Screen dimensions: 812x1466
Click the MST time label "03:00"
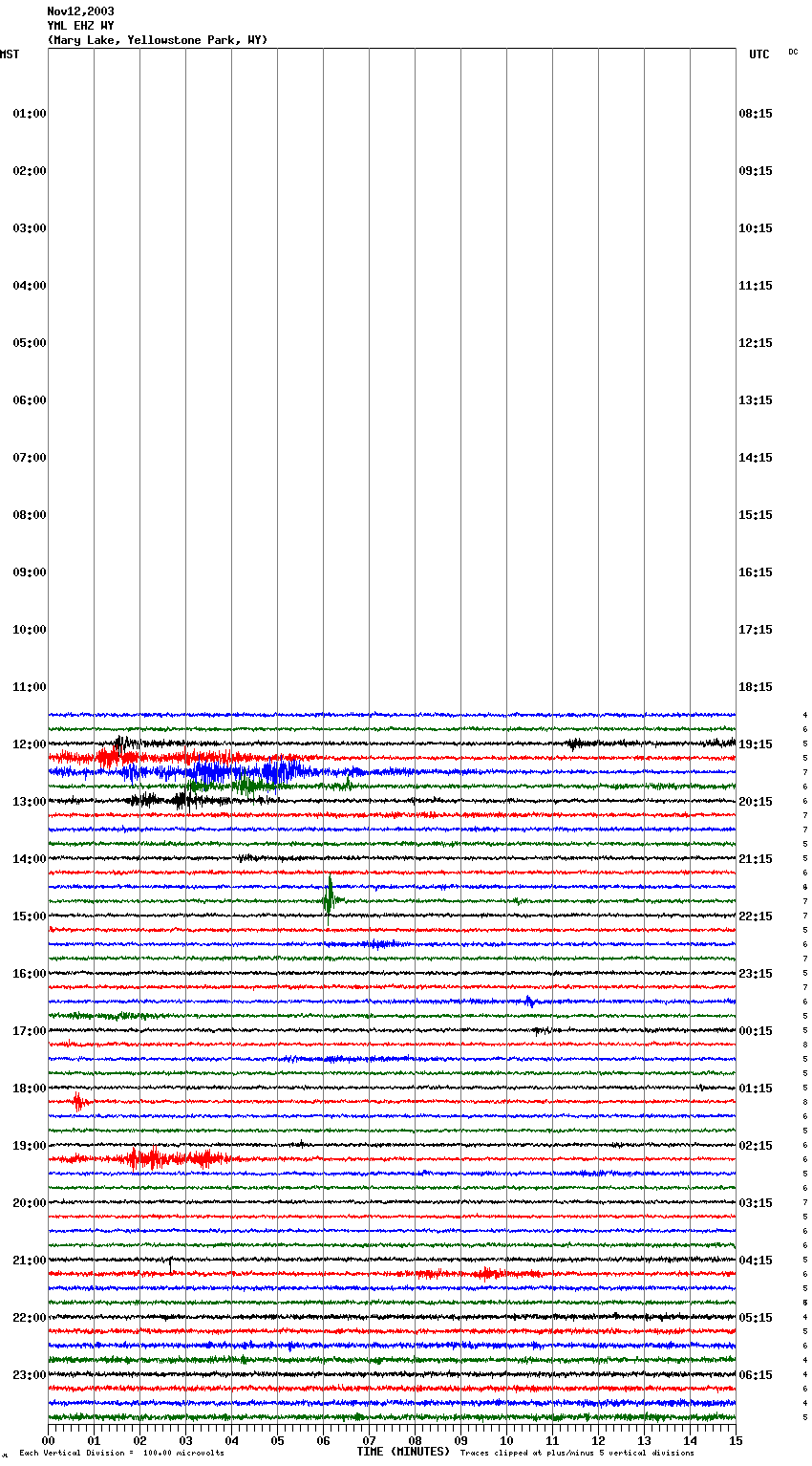click(x=30, y=228)
